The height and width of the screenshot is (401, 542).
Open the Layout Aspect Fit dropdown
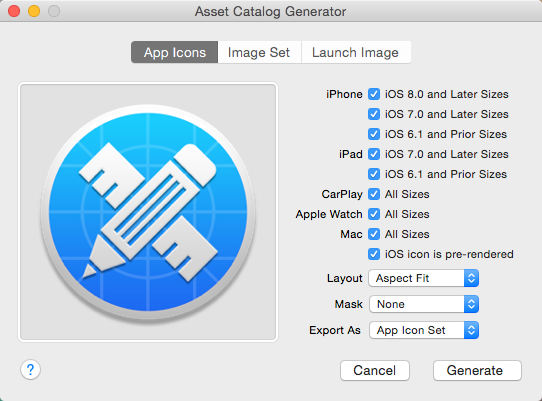click(x=423, y=278)
